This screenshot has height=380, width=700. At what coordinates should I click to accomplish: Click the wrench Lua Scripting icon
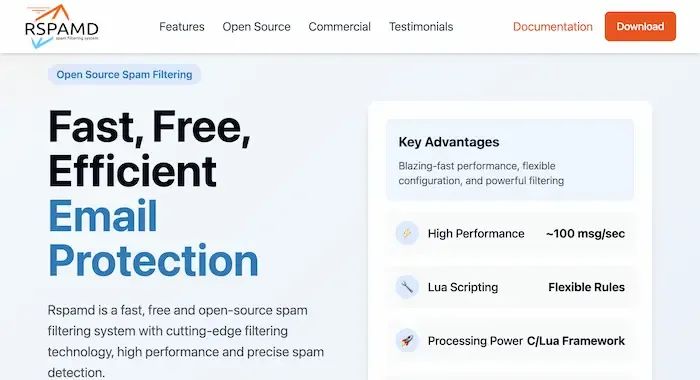coord(407,287)
